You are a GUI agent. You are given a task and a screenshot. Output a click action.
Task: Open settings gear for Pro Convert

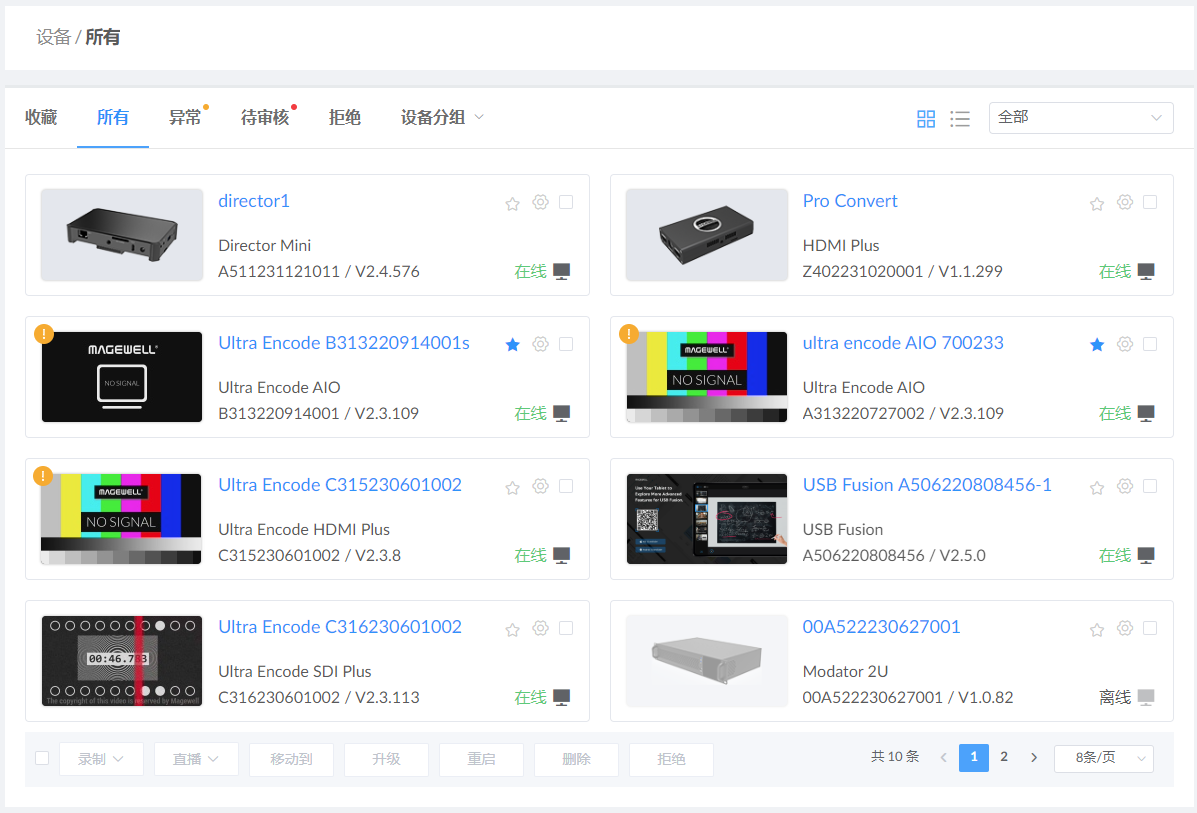pos(1125,202)
